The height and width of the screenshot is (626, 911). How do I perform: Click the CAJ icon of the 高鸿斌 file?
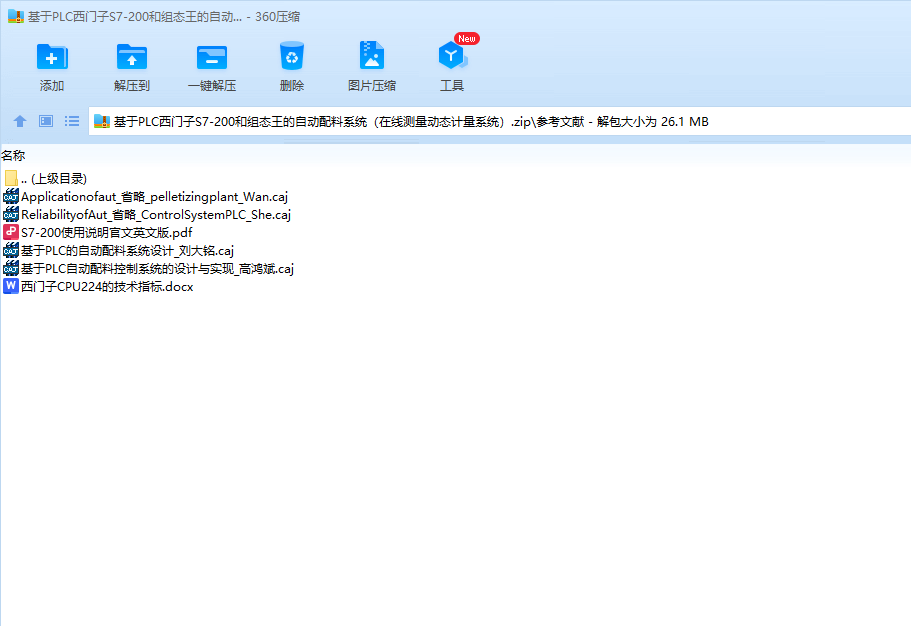(x=10, y=268)
